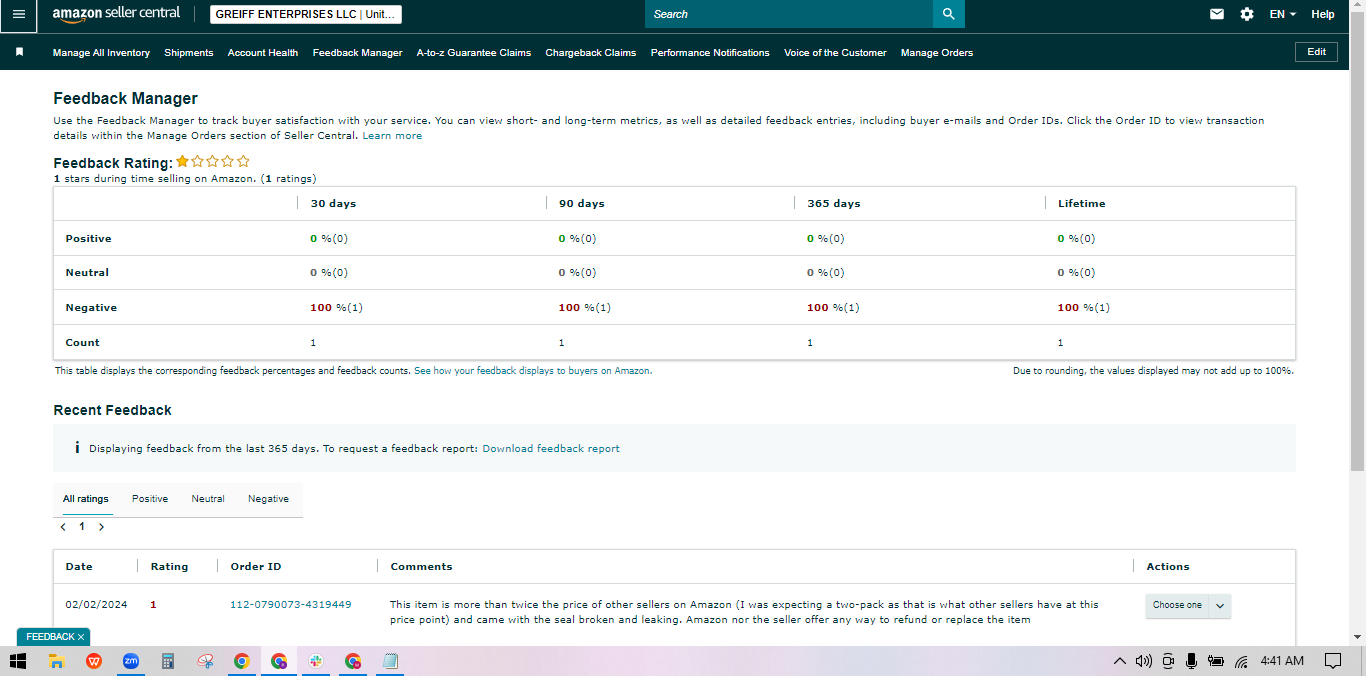
Task: Click the microphone tray icon
Action: pos(1191,661)
